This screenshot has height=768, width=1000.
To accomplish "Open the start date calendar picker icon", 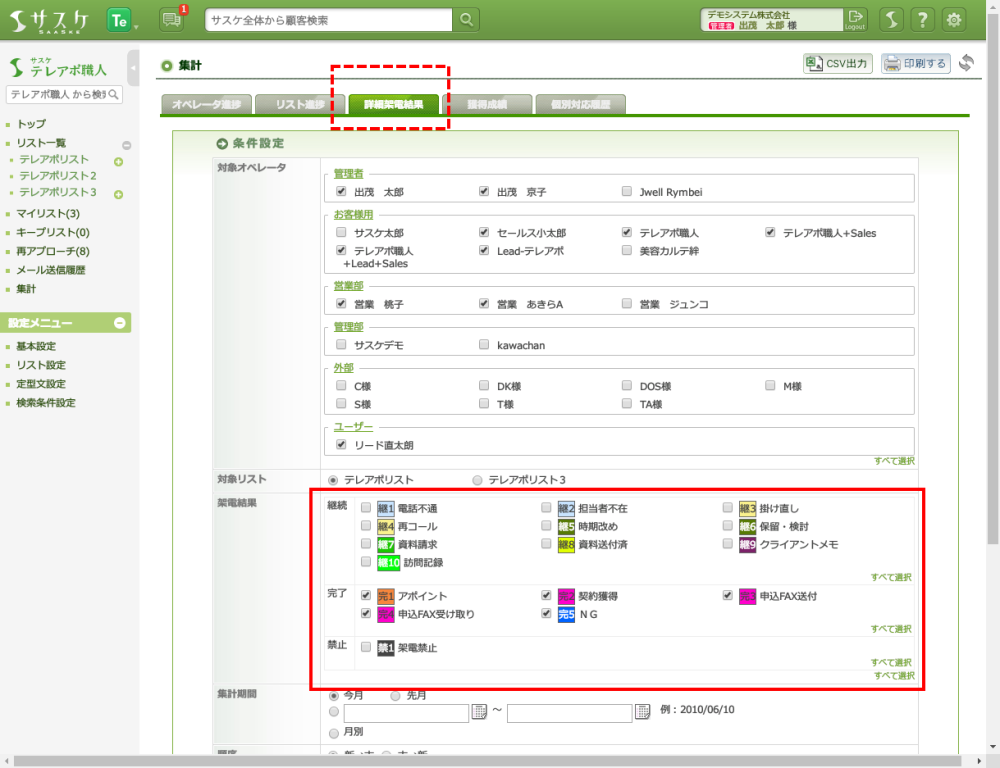I will tap(479, 713).
